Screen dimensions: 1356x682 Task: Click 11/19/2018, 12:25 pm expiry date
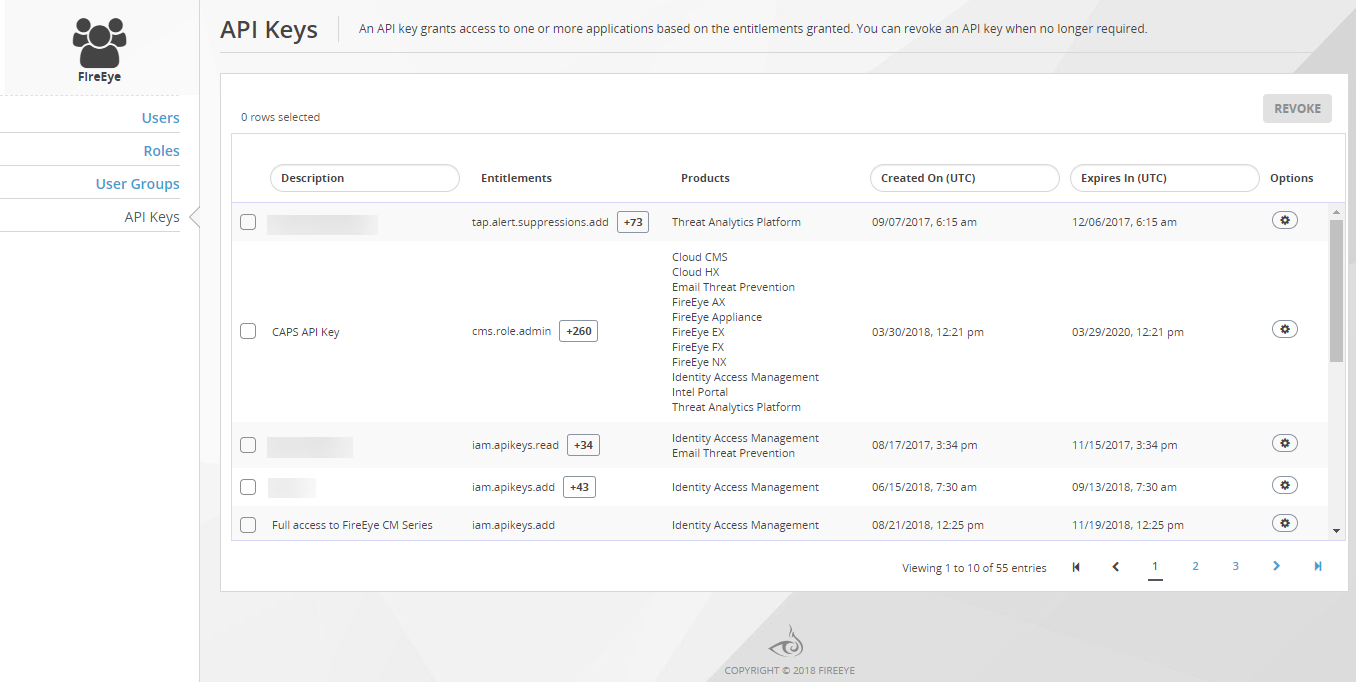pyautogui.click(x=1128, y=525)
